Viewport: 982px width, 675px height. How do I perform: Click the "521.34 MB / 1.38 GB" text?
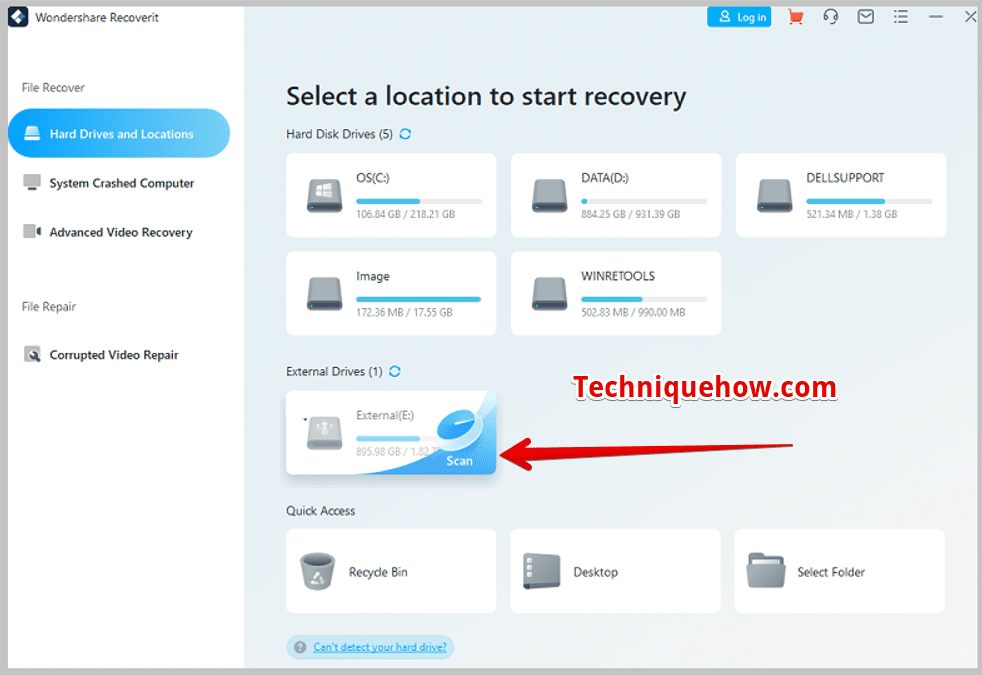click(852, 214)
